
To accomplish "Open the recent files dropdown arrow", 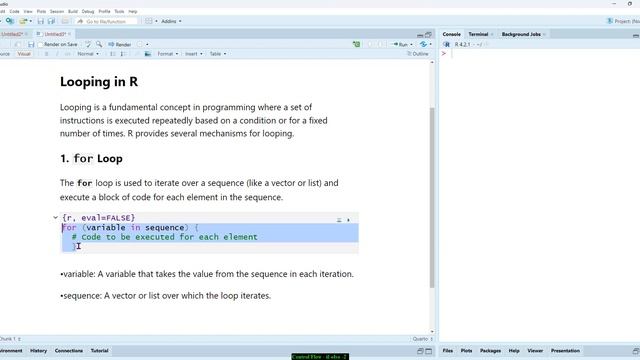I will click(31, 21).
